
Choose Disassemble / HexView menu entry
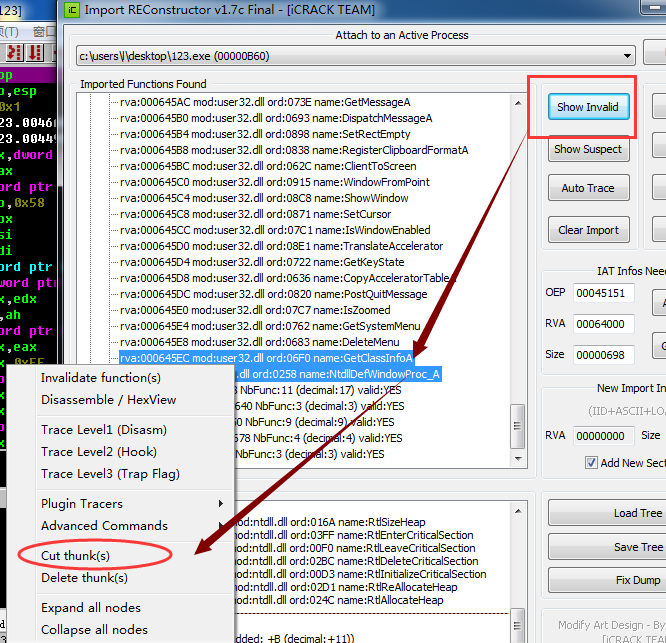click(x=109, y=400)
